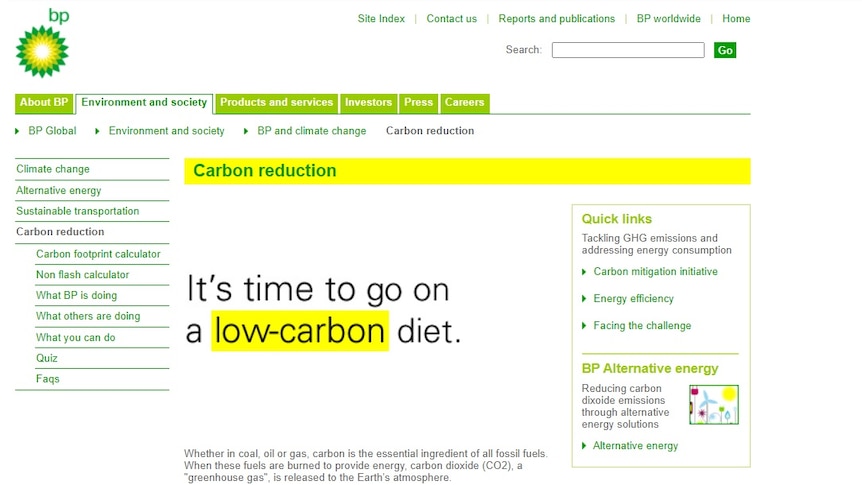Screen dimensions: 862x485
Task: Open the Faqs sidebar link
Action: click(48, 379)
